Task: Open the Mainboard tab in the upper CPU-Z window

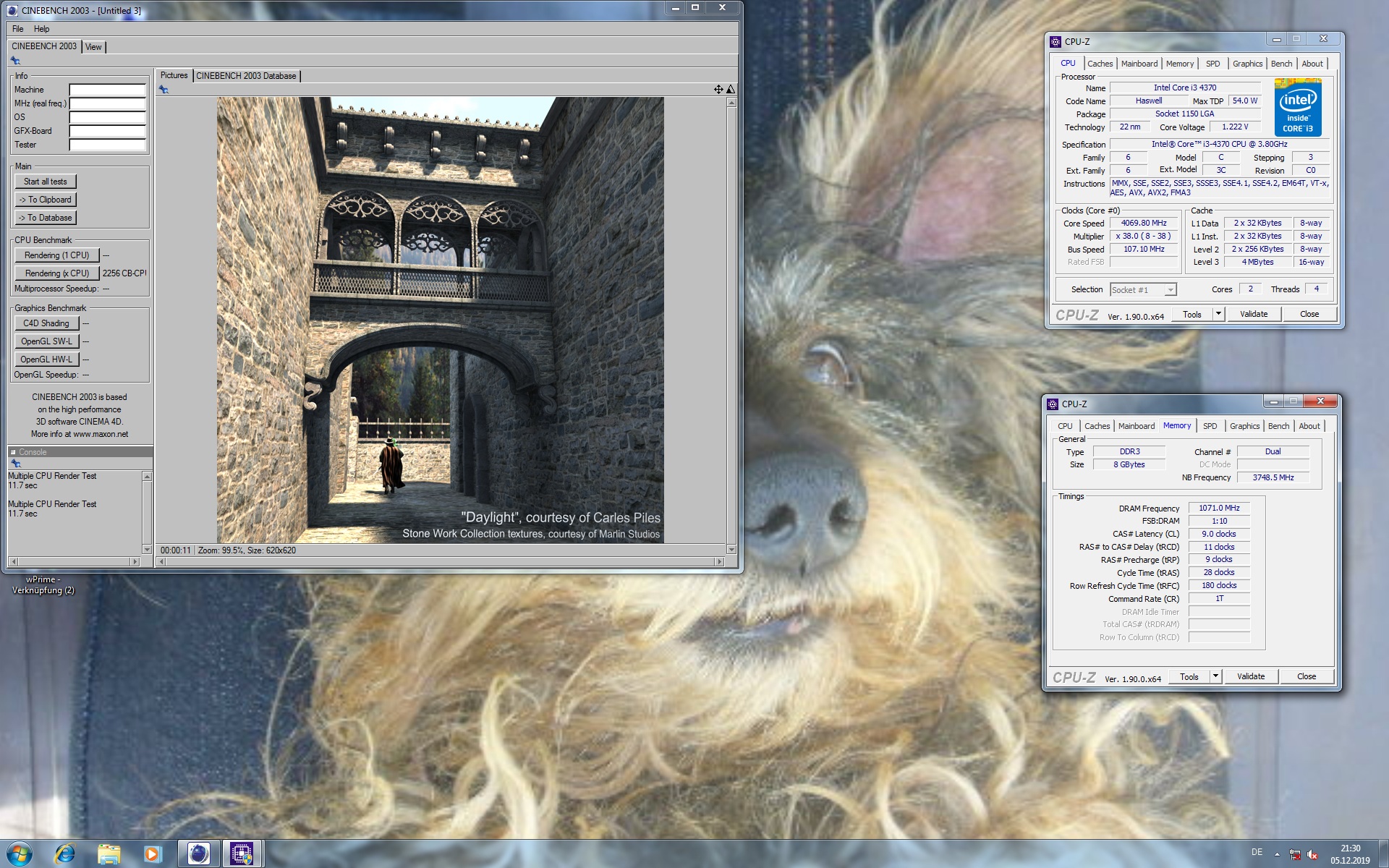Action: coord(1139,64)
